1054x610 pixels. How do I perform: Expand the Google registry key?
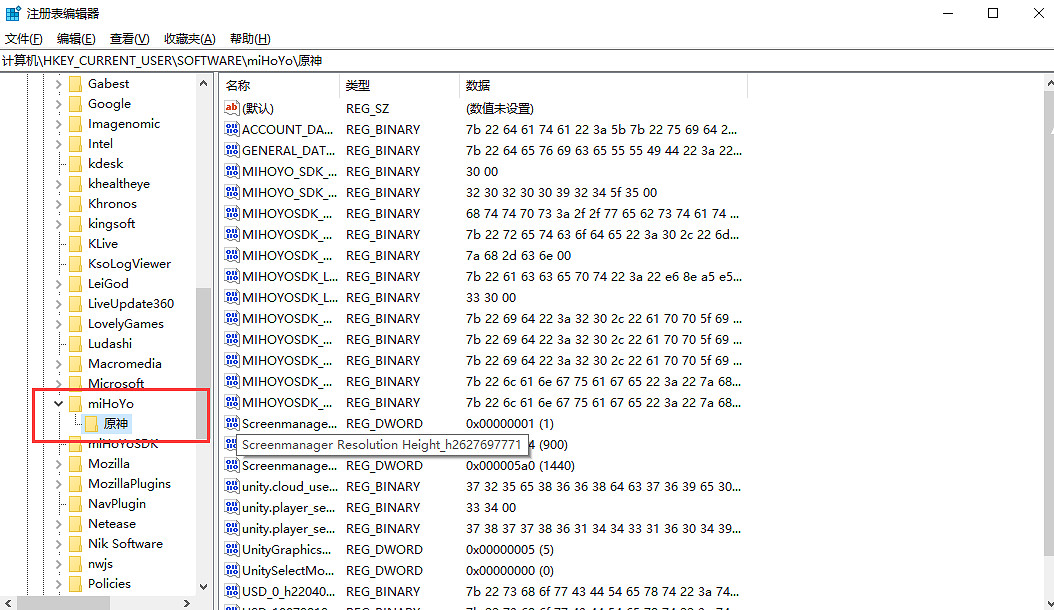pos(58,104)
